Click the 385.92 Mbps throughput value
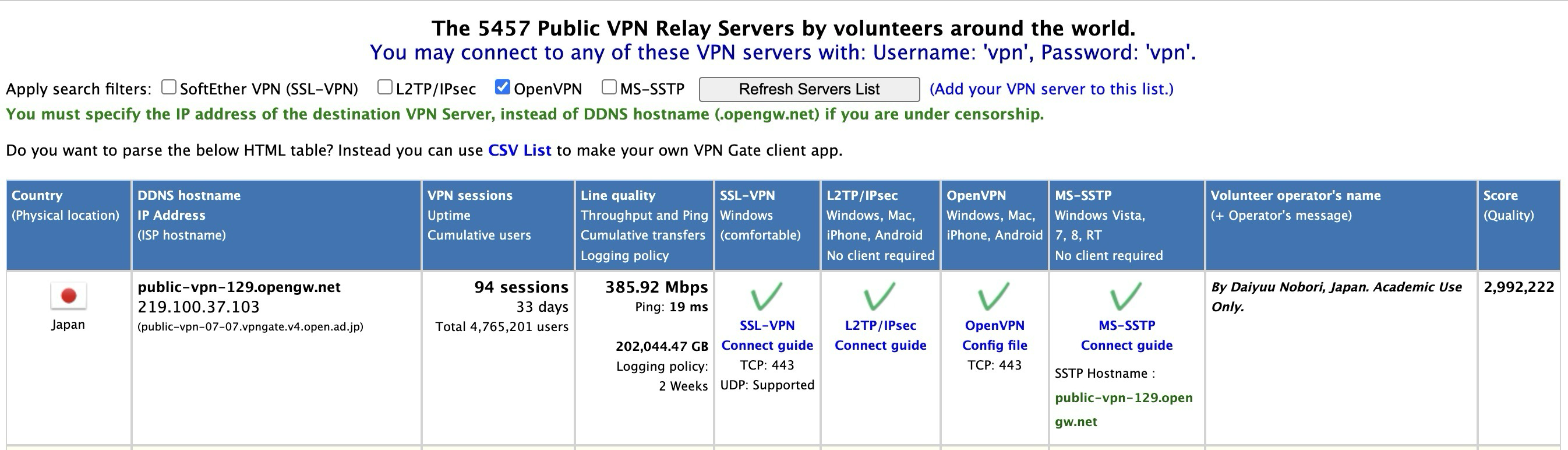This screenshot has height=450, width=1568. pyautogui.click(x=656, y=287)
